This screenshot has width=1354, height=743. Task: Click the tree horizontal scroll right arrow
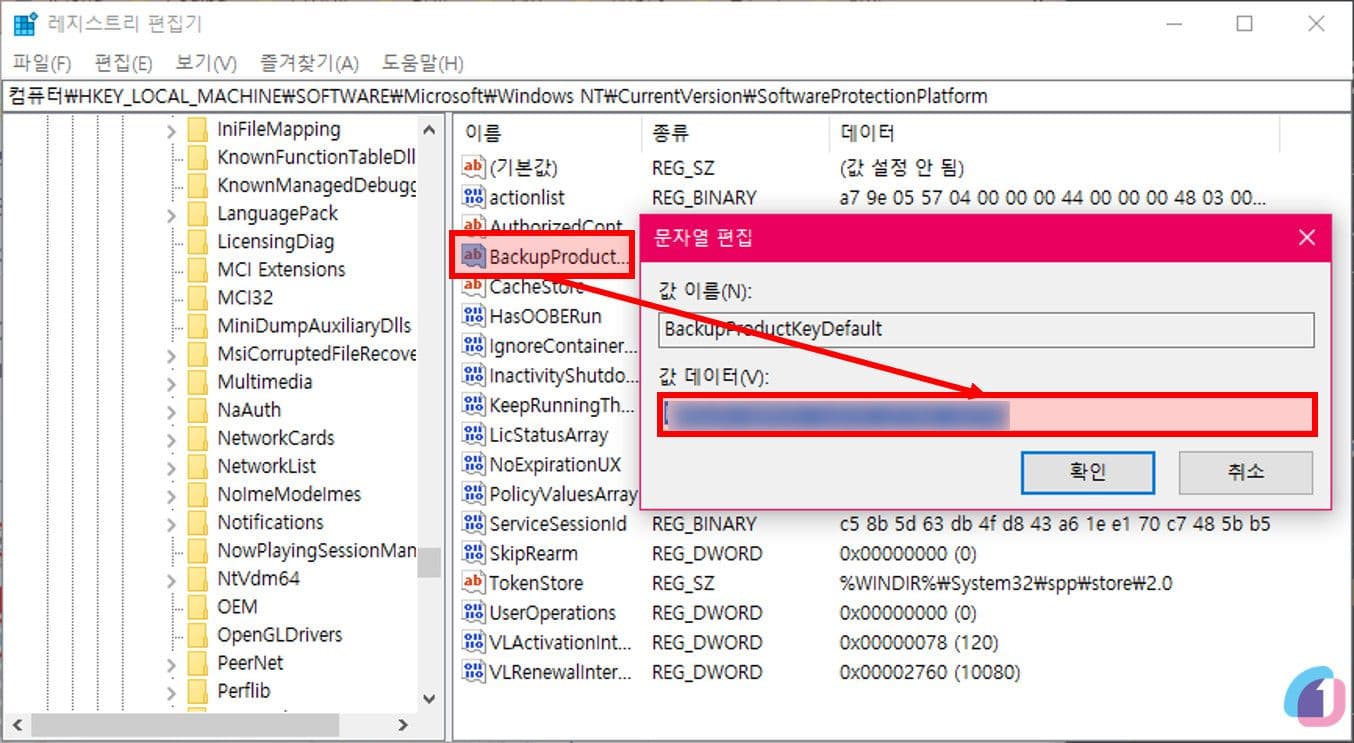403,725
